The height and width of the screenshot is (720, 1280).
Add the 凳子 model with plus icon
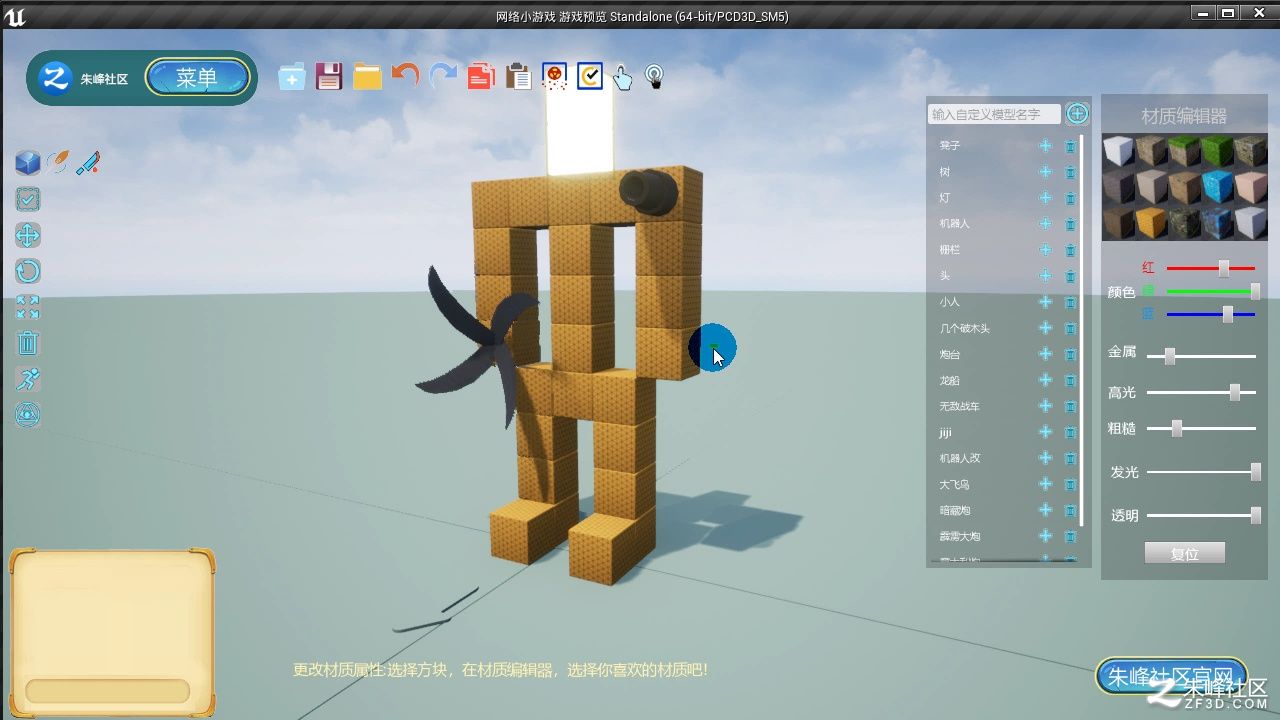1045,145
